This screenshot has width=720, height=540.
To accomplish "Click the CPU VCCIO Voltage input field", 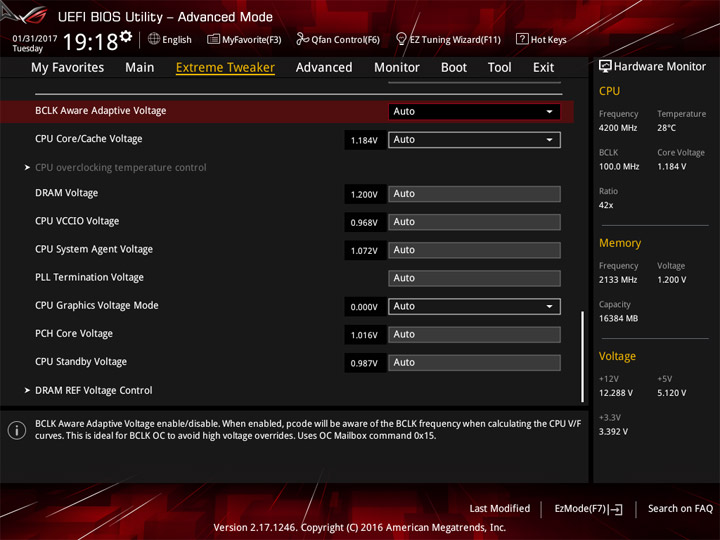I will (474, 222).
